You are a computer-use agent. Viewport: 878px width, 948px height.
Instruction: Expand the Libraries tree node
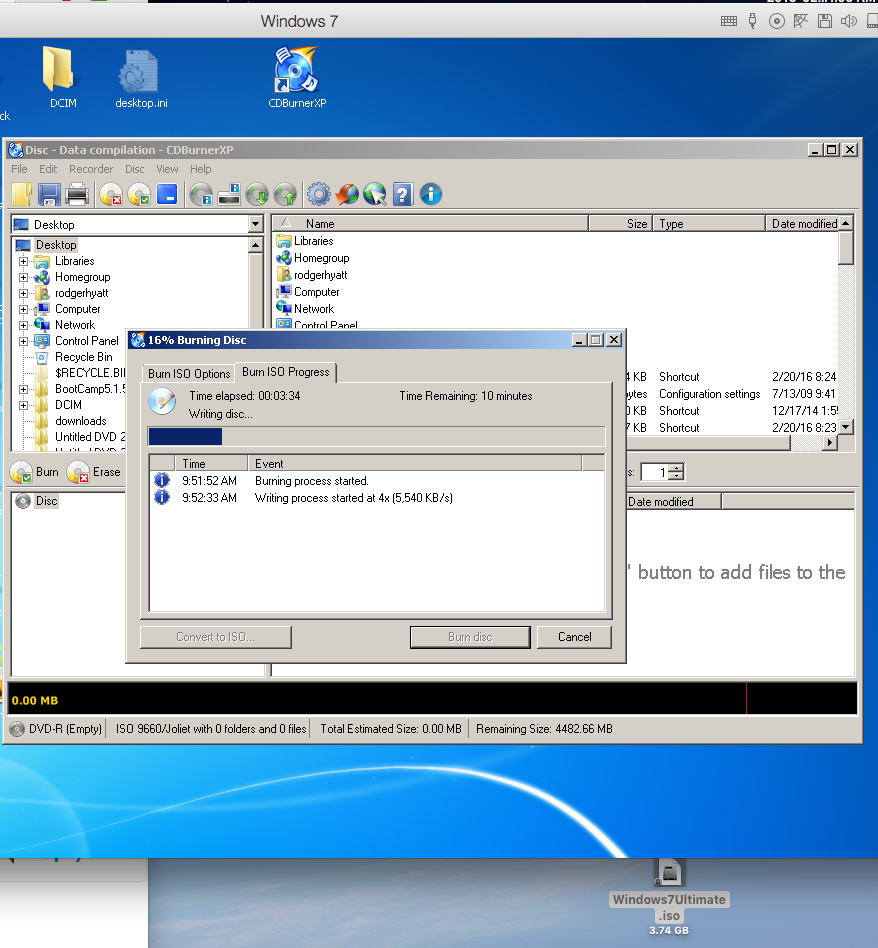point(24,261)
